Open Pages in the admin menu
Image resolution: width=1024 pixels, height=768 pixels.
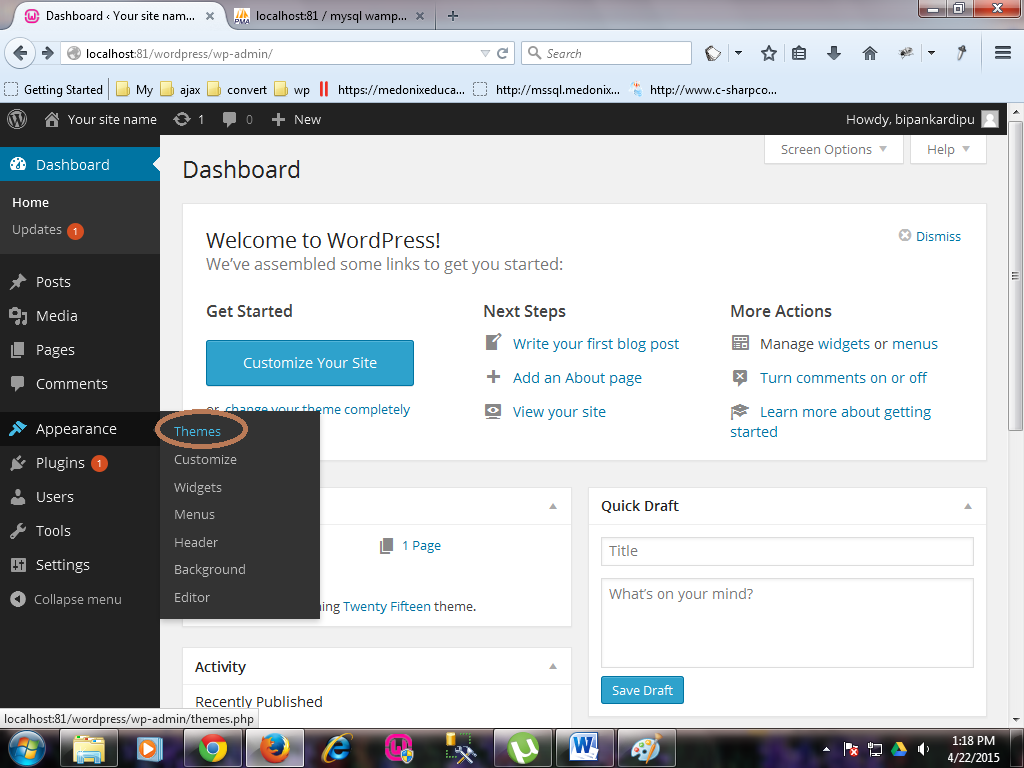coord(80,350)
